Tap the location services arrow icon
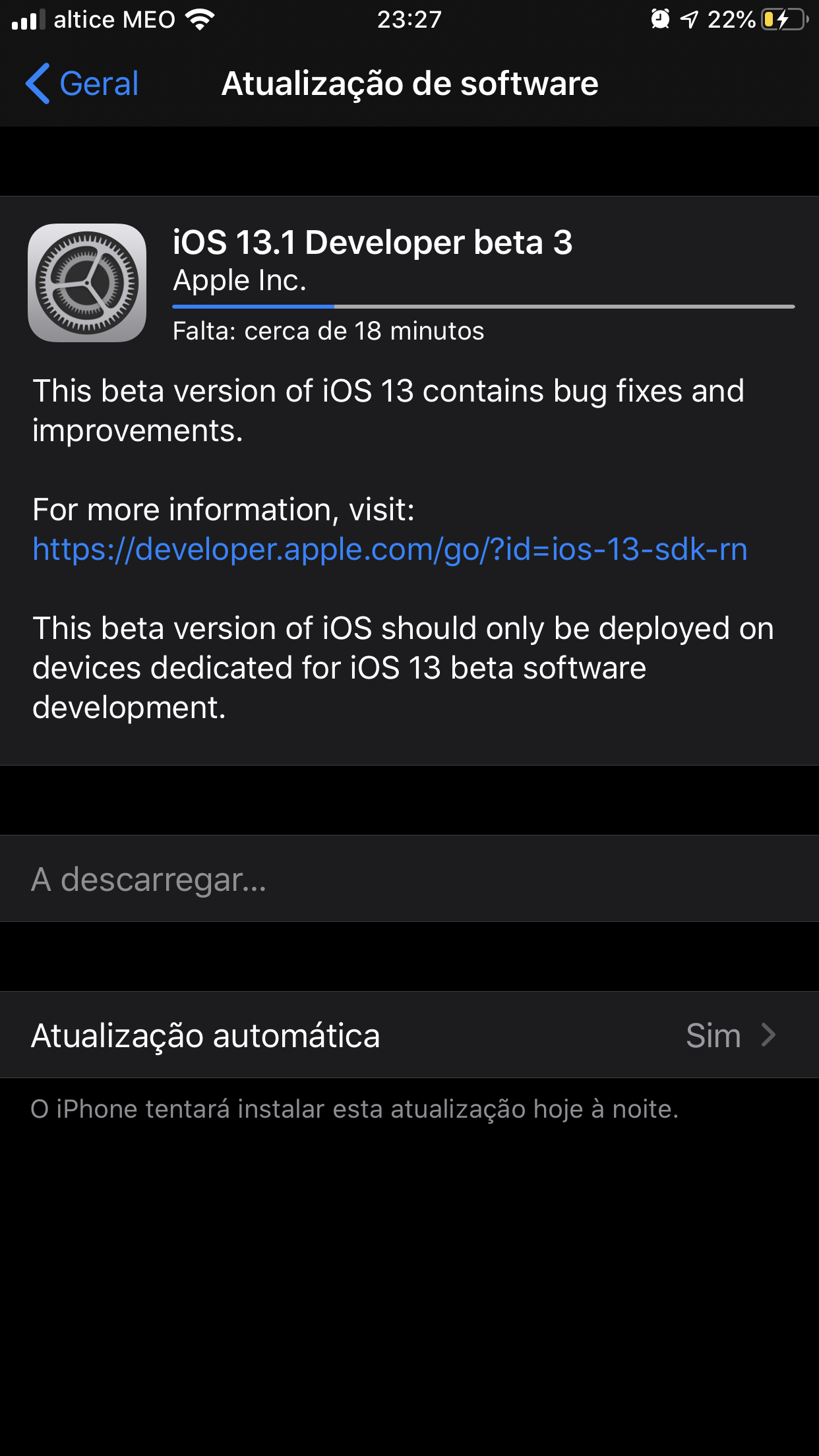Viewport: 819px width, 1456px height. point(689,20)
